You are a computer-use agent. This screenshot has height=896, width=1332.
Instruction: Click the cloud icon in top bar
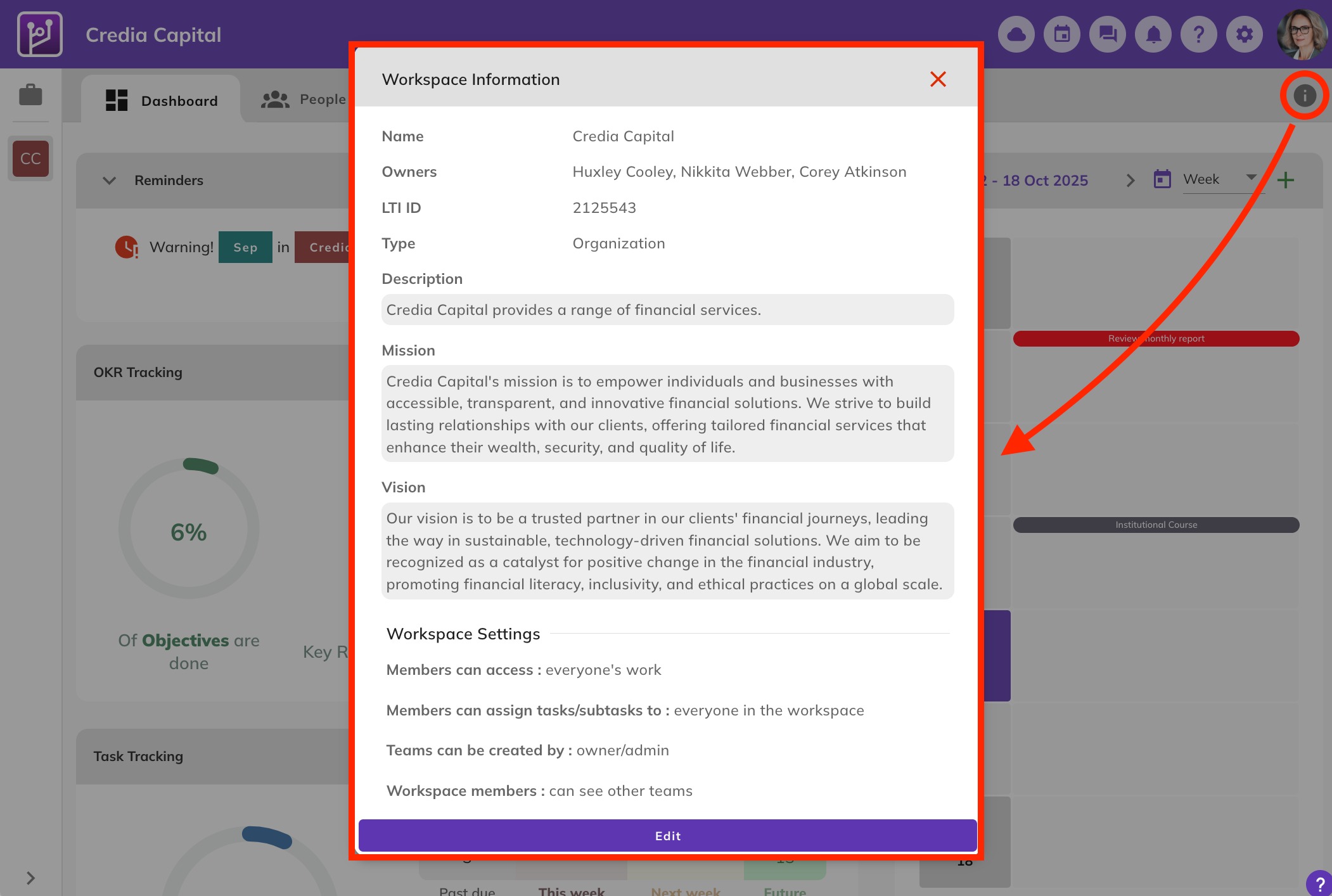coord(1016,34)
